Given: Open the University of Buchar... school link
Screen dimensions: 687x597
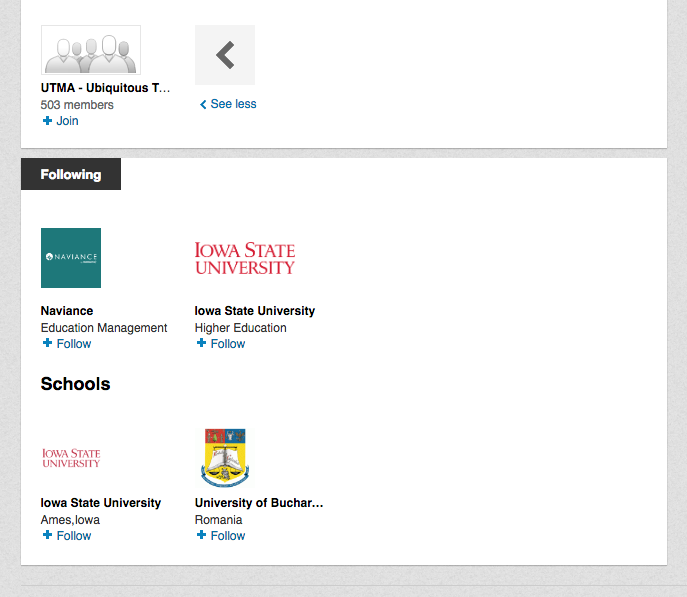Looking at the screenshot, I should [259, 502].
